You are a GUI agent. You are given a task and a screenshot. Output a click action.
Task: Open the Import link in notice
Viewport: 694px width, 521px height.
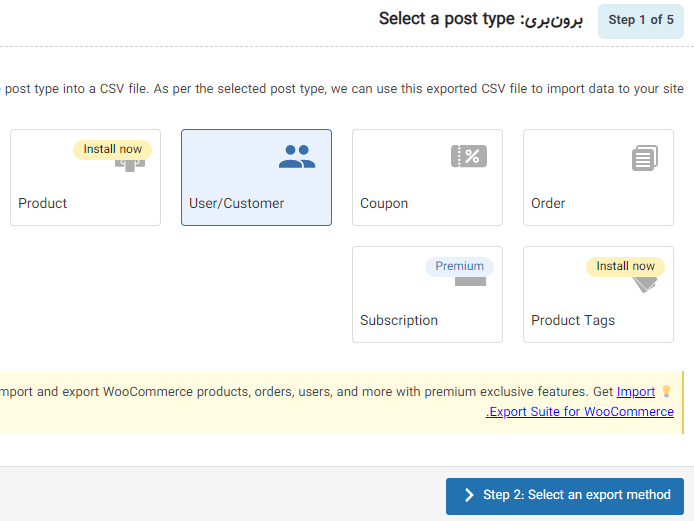pos(636,392)
